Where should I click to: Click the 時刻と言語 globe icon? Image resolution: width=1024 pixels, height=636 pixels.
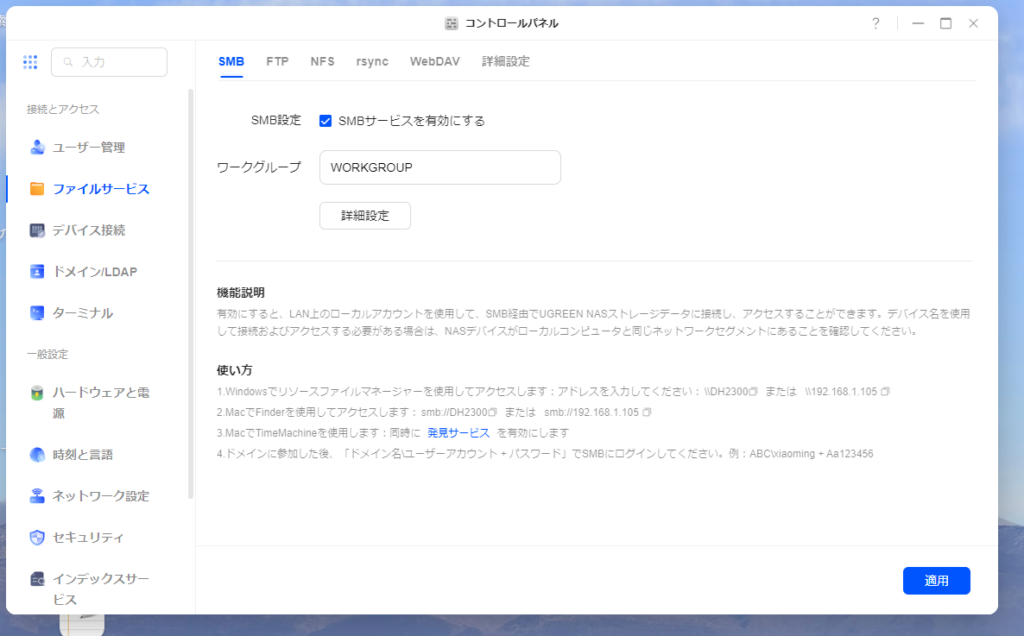click(37, 455)
